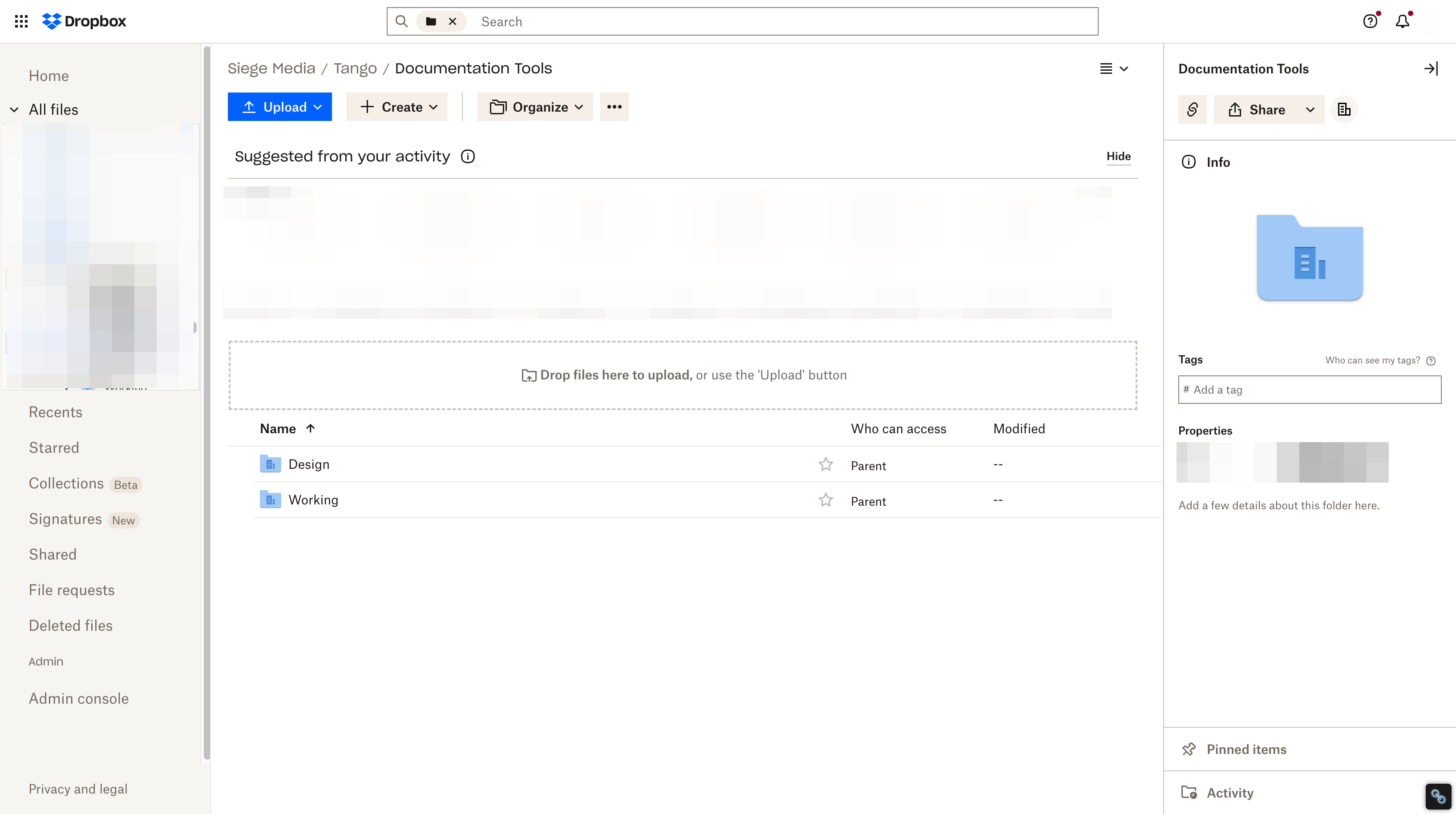
Task: Open the app launcher grid icon
Action: 21,21
